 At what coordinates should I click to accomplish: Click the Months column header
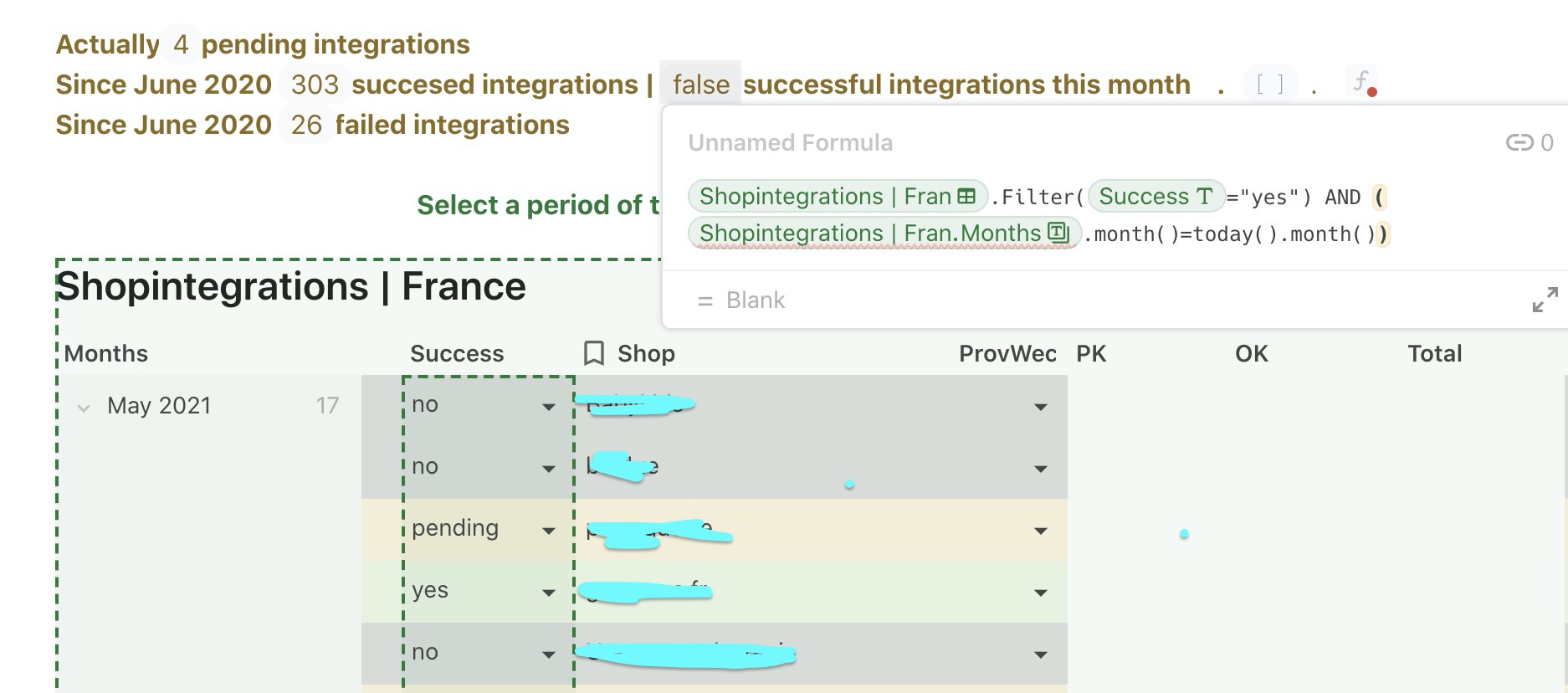click(106, 354)
